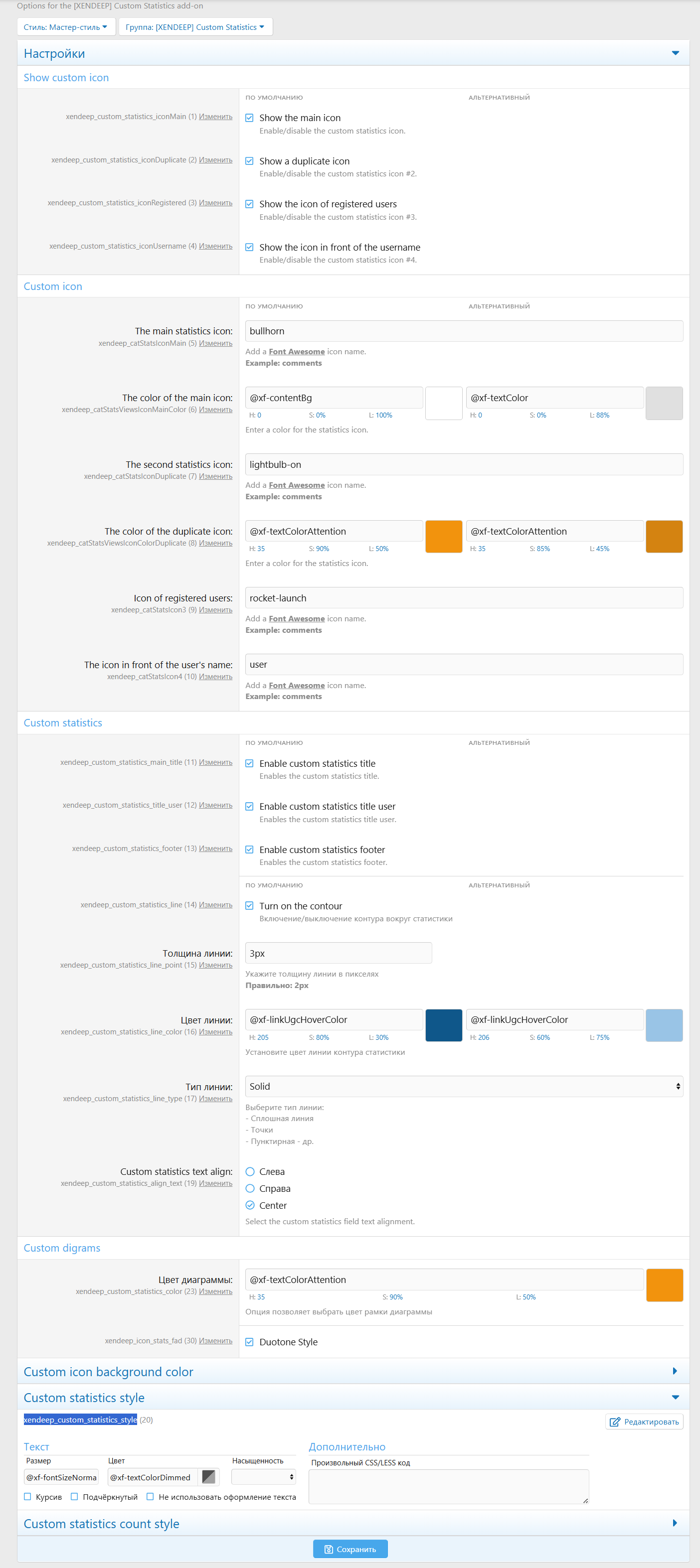This screenshot has height=1568, width=700.
Task: Uncheck Show the main icon
Action: [x=249, y=118]
